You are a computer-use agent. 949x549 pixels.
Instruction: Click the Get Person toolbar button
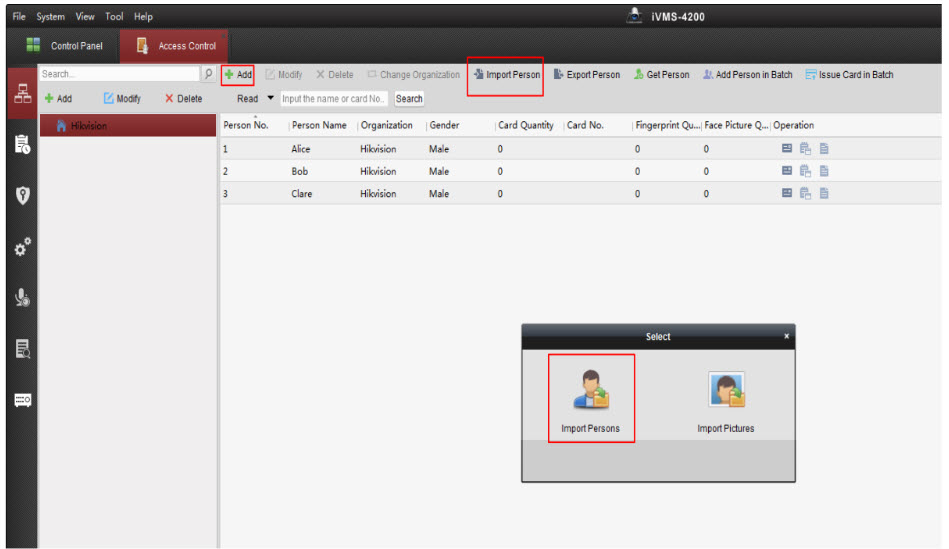pyautogui.click(x=662, y=75)
